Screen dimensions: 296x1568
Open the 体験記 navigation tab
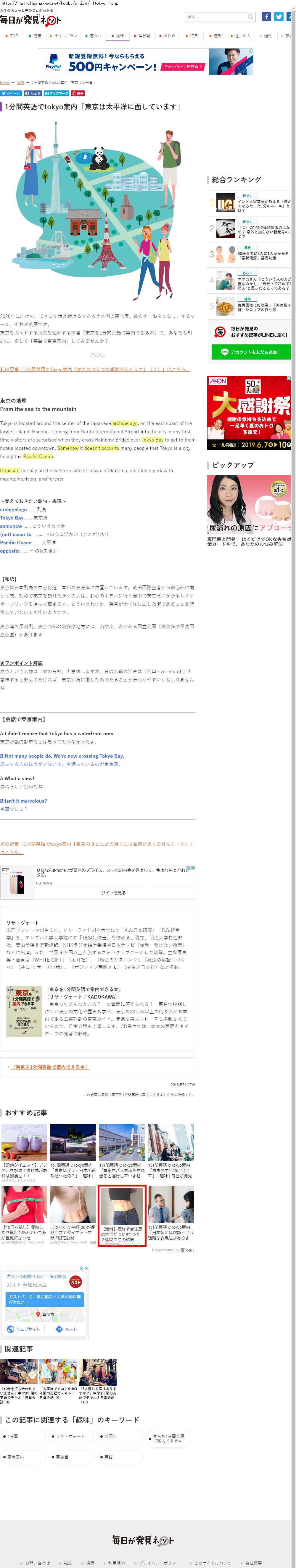[x=143, y=36]
